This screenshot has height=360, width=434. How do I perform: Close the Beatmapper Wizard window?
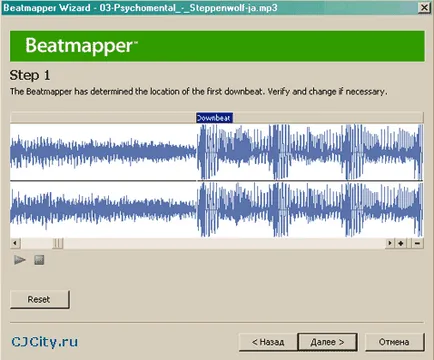tap(424, 7)
